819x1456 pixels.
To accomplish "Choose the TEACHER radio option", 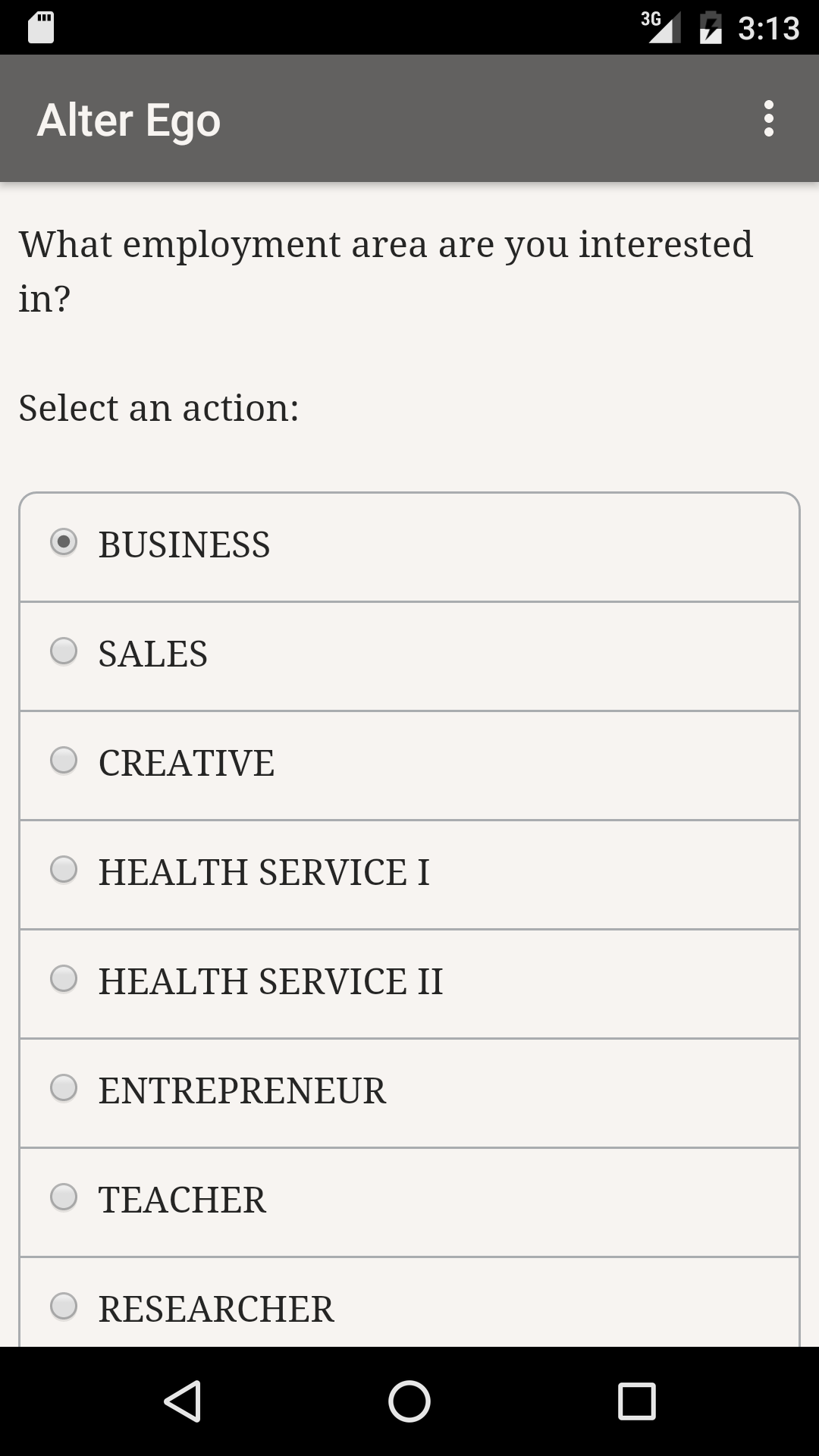I will (x=64, y=1197).
